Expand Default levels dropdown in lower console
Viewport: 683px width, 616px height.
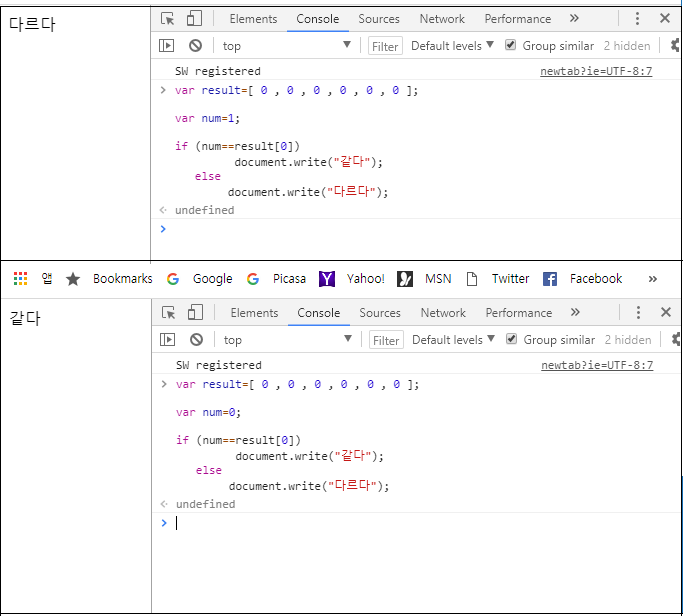click(453, 340)
